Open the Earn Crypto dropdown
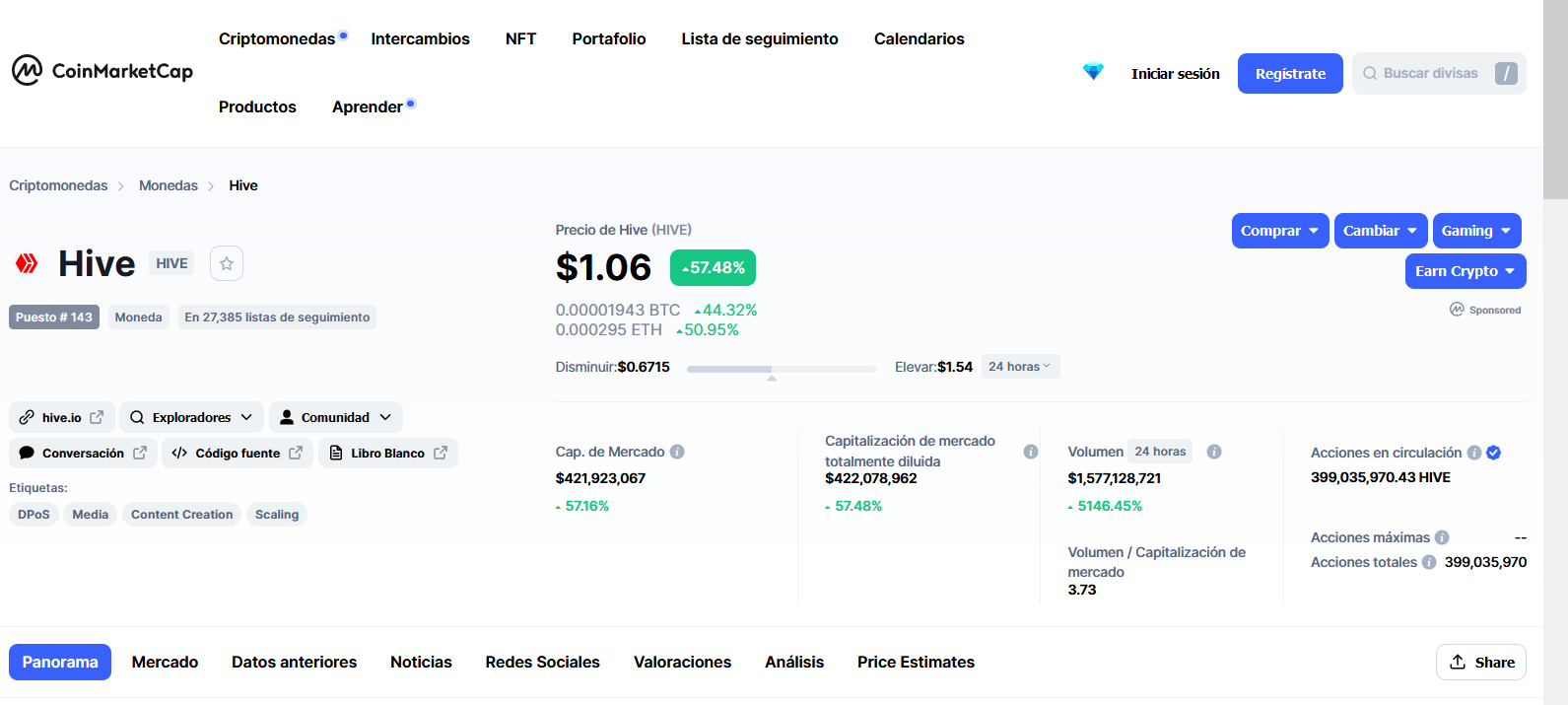The height and width of the screenshot is (705, 1568). [x=1466, y=271]
